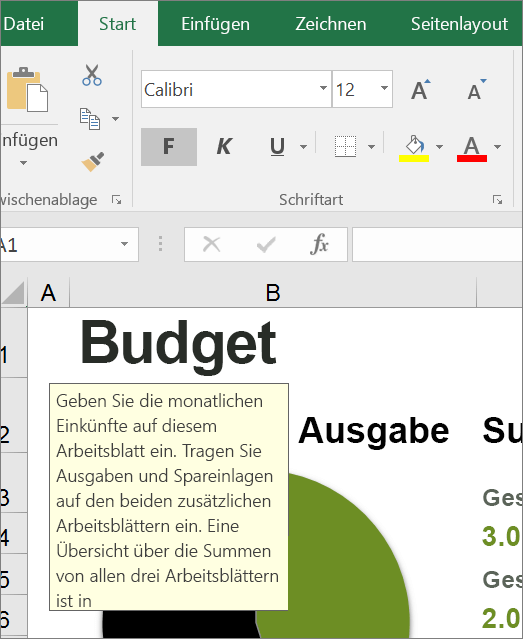Toggle underline with the U button
The image size is (523, 639).
pos(277,147)
